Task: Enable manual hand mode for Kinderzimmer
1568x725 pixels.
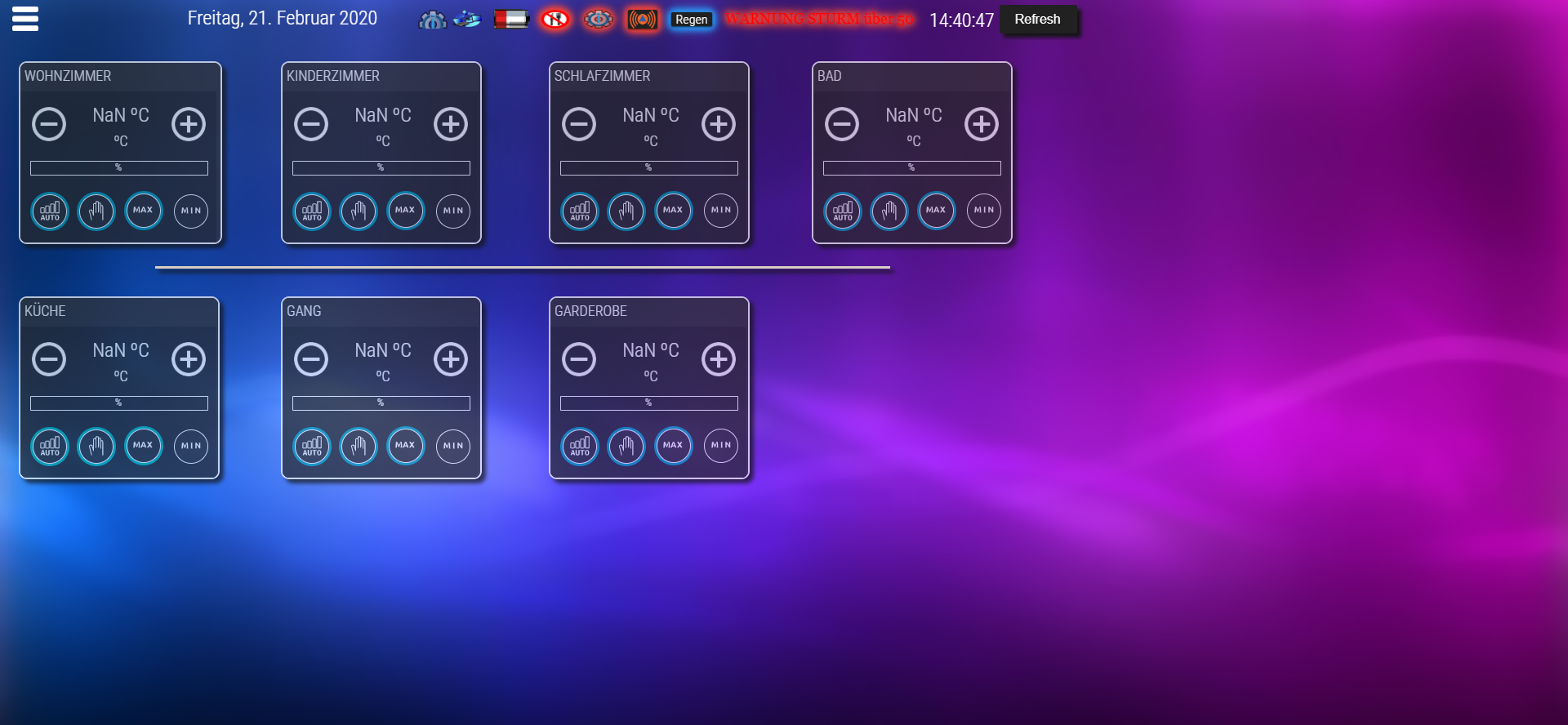Action: pos(359,211)
